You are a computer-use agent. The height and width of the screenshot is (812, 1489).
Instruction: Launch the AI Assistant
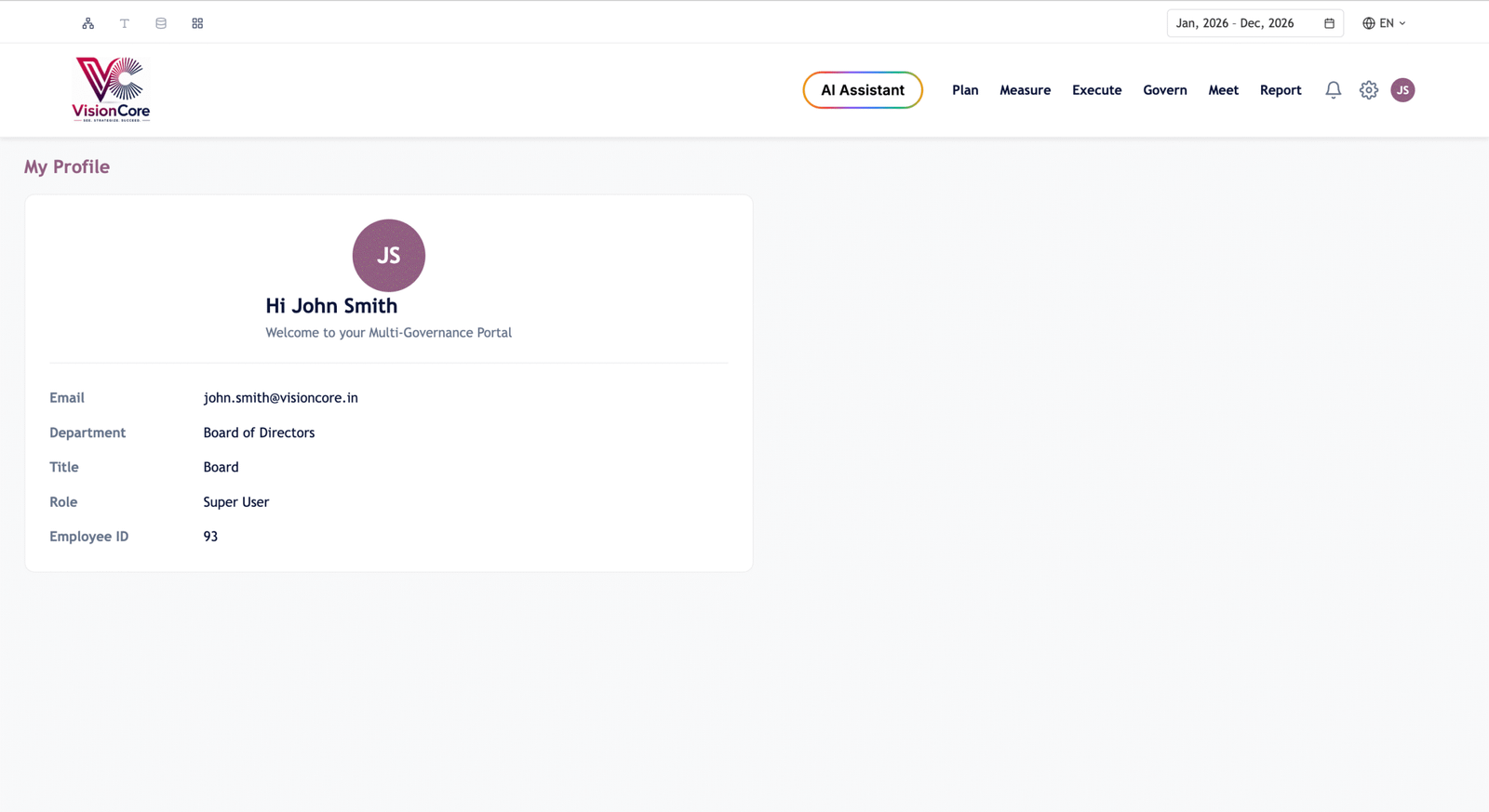(x=863, y=90)
